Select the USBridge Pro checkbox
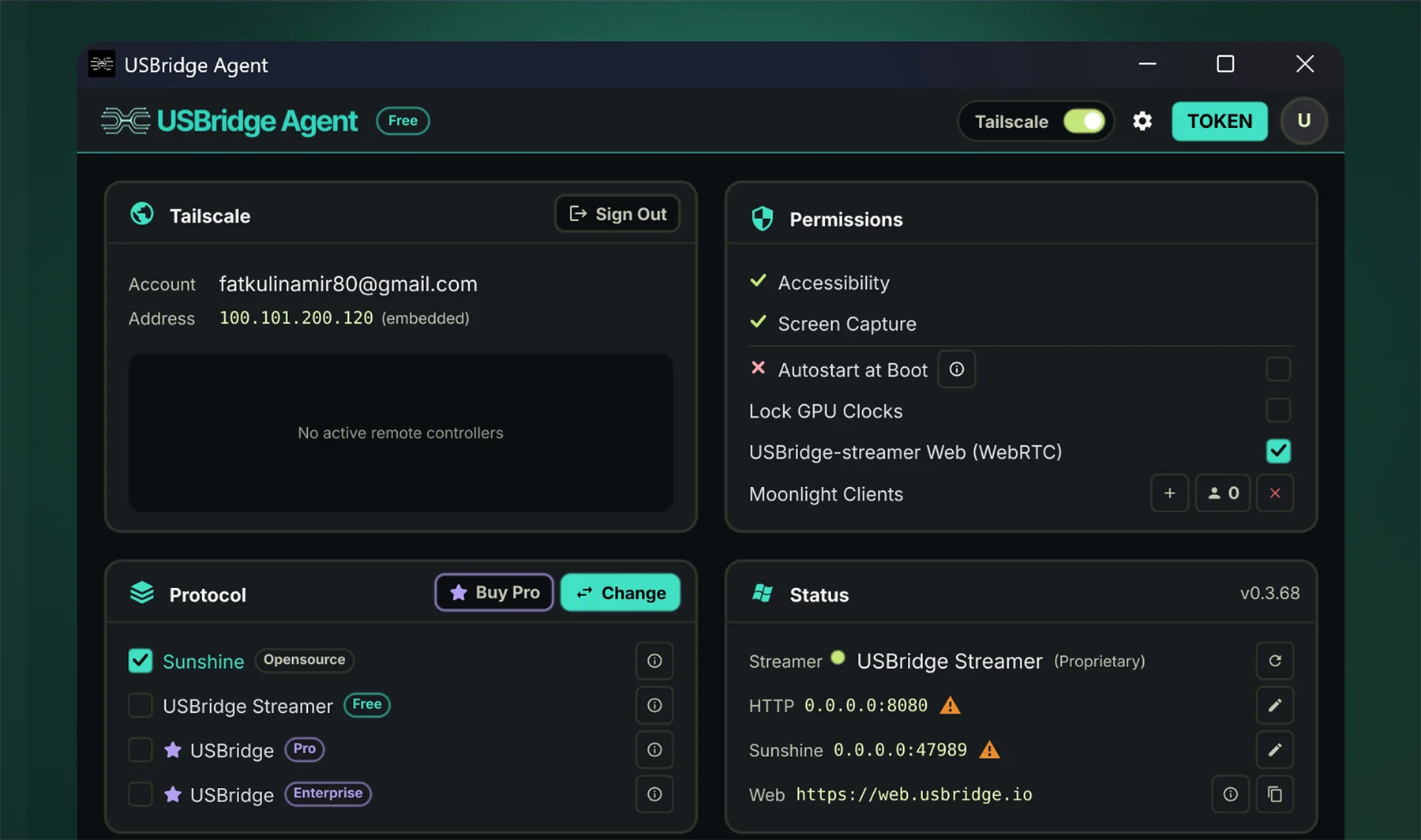The width and height of the screenshot is (1421, 840). (x=141, y=750)
